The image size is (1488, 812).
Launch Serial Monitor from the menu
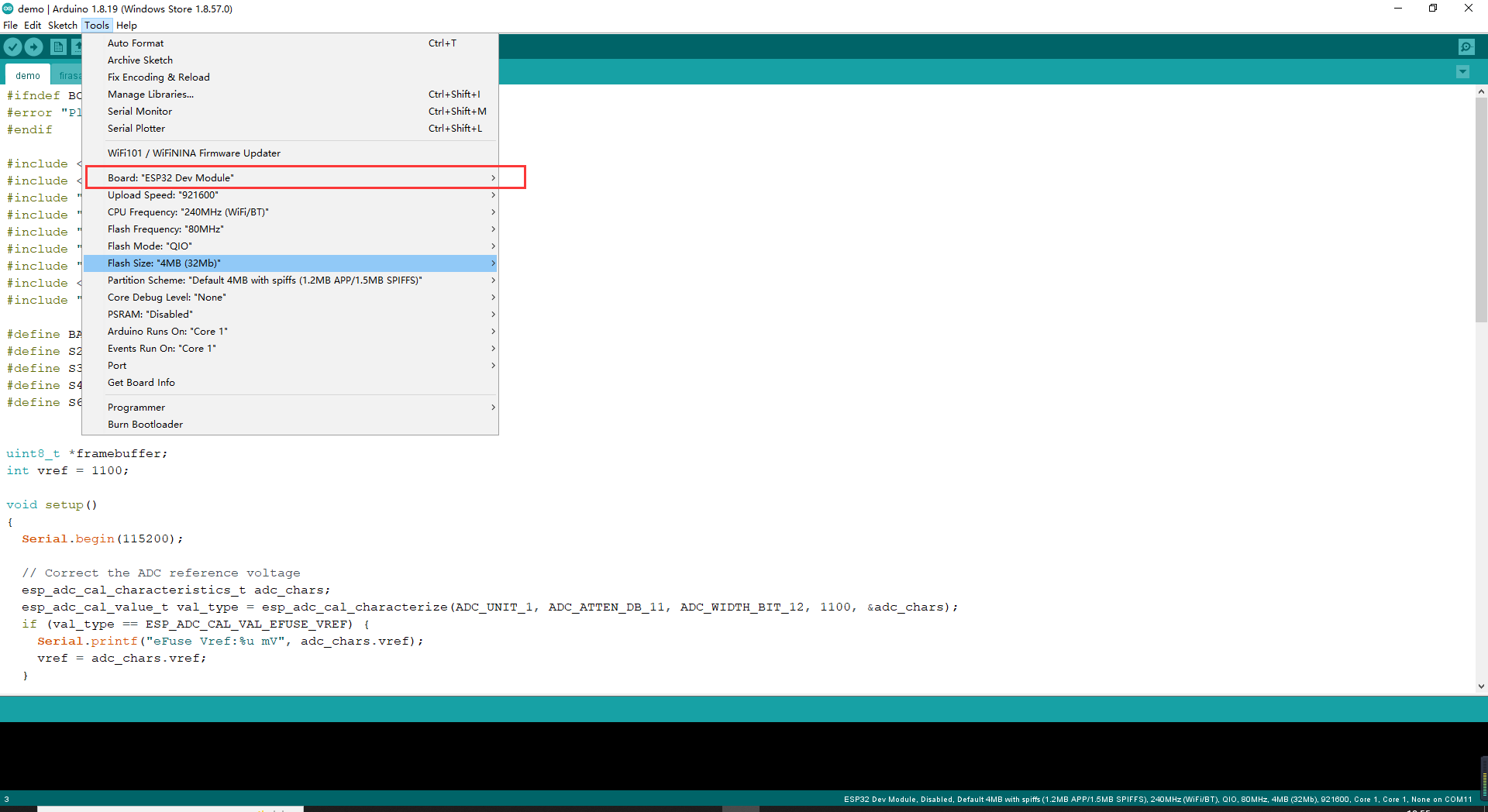pos(291,112)
